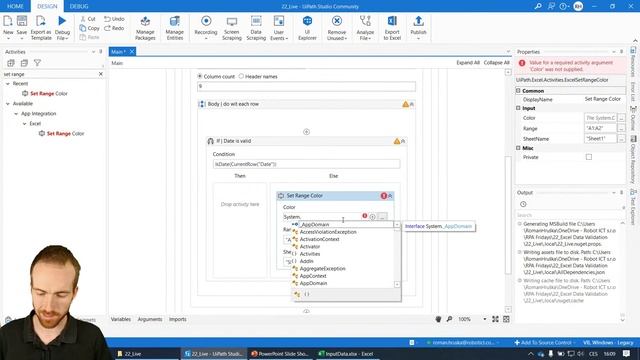This screenshot has height=360, width=640.
Task: Start the Recording tool
Action: pyautogui.click(x=206, y=27)
